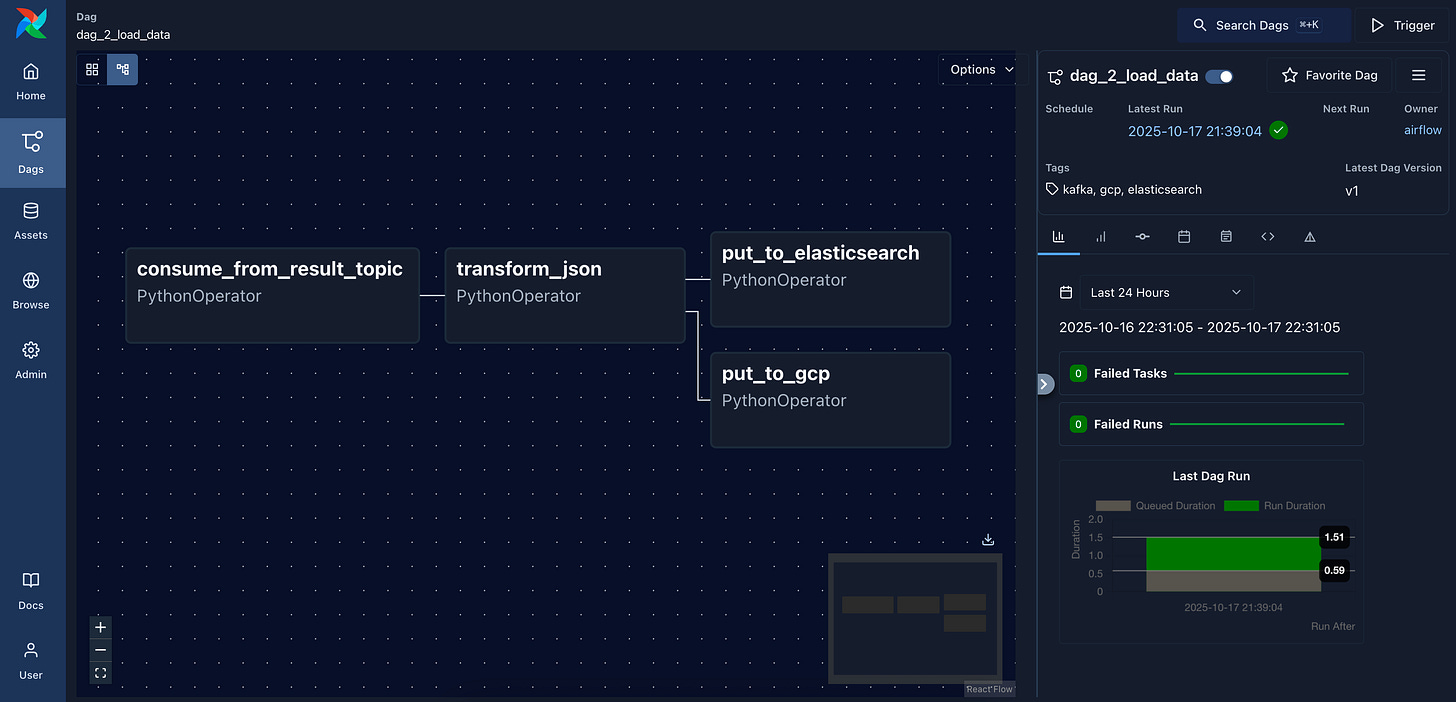Click the v1 Dag version text
This screenshot has height=702, width=1456.
[x=1352, y=190]
